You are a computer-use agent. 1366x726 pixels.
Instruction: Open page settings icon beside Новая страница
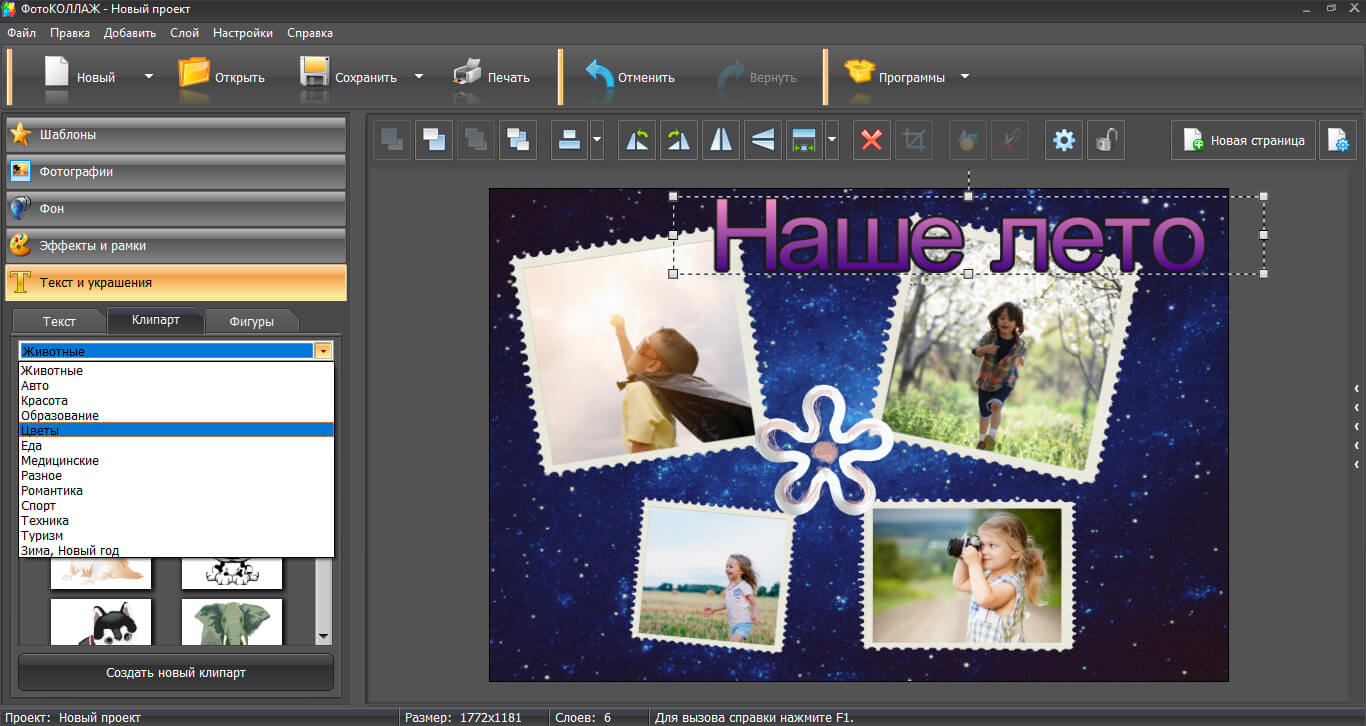(1338, 140)
